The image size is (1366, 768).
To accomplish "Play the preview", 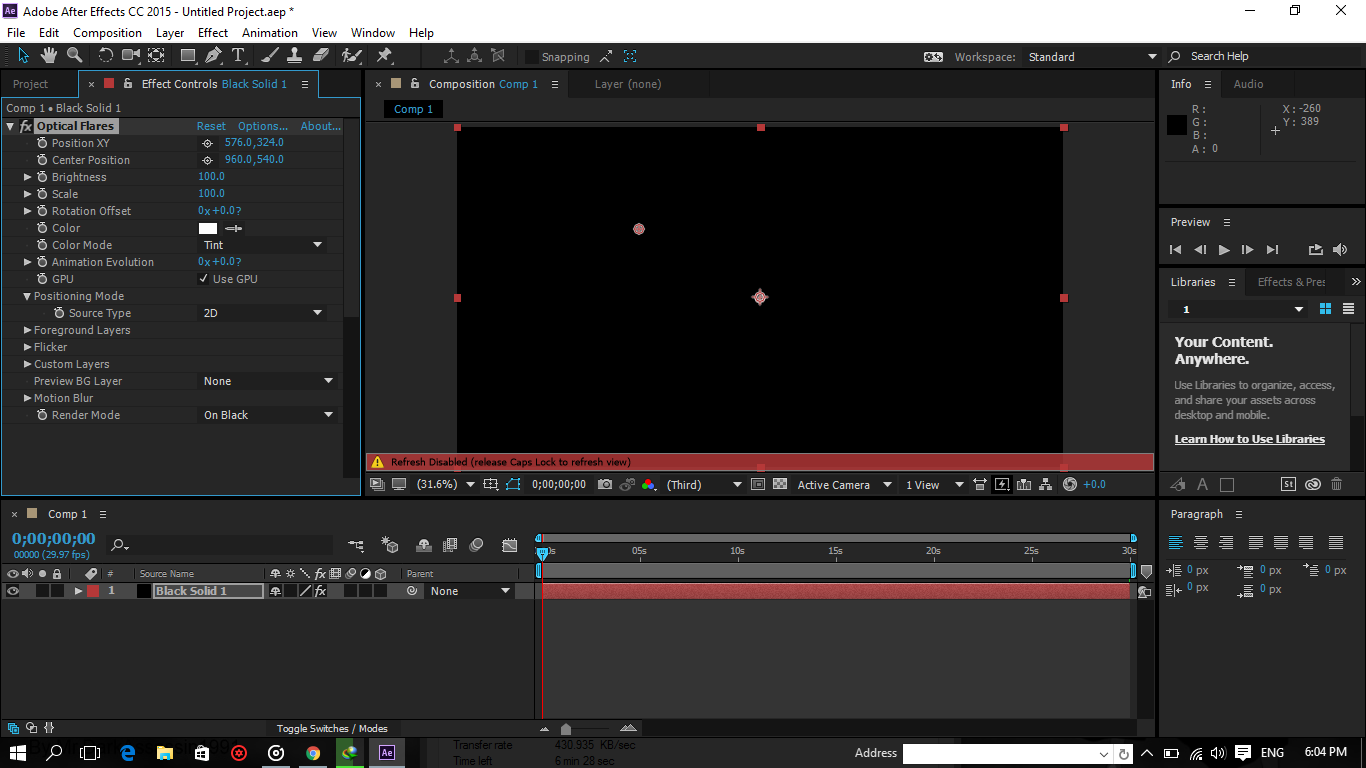I will pos(1224,250).
